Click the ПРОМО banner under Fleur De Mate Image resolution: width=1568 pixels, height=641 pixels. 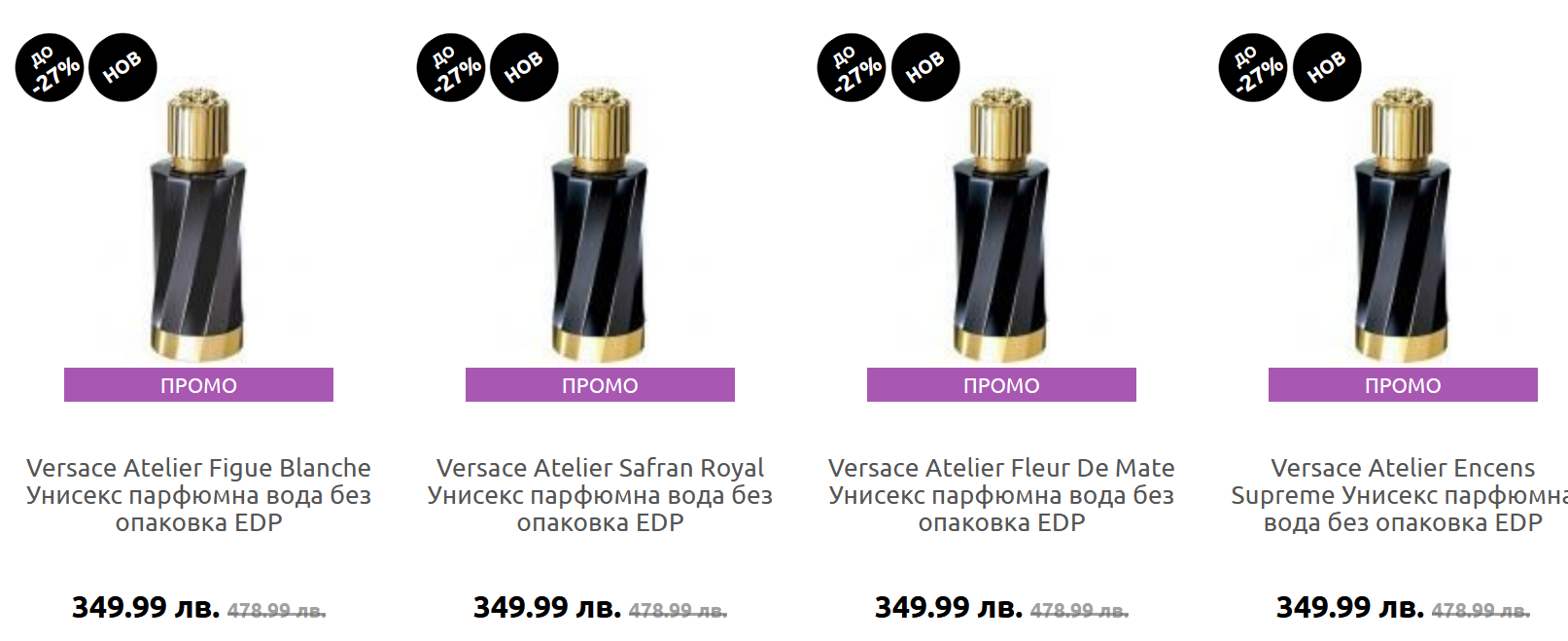(x=1001, y=385)
